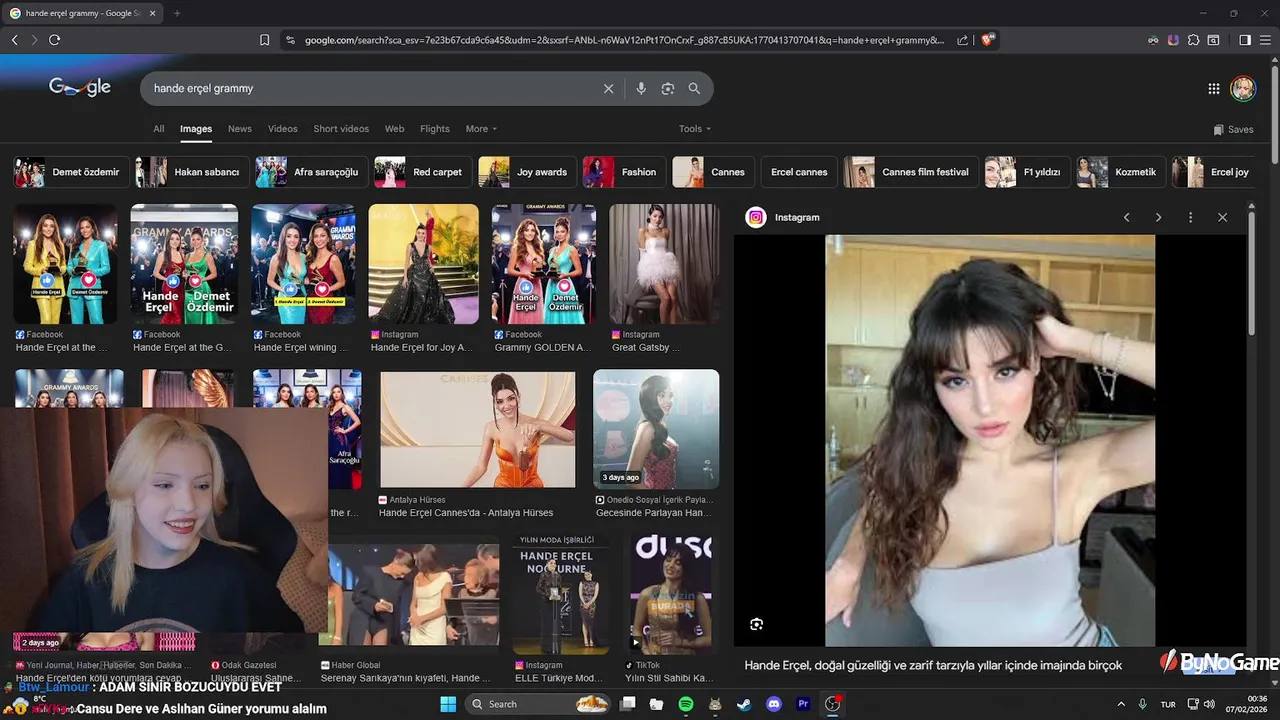Viewport: 1280px width, 720px height.
Task: Go to Google homepage via logo
Action: 80,88
